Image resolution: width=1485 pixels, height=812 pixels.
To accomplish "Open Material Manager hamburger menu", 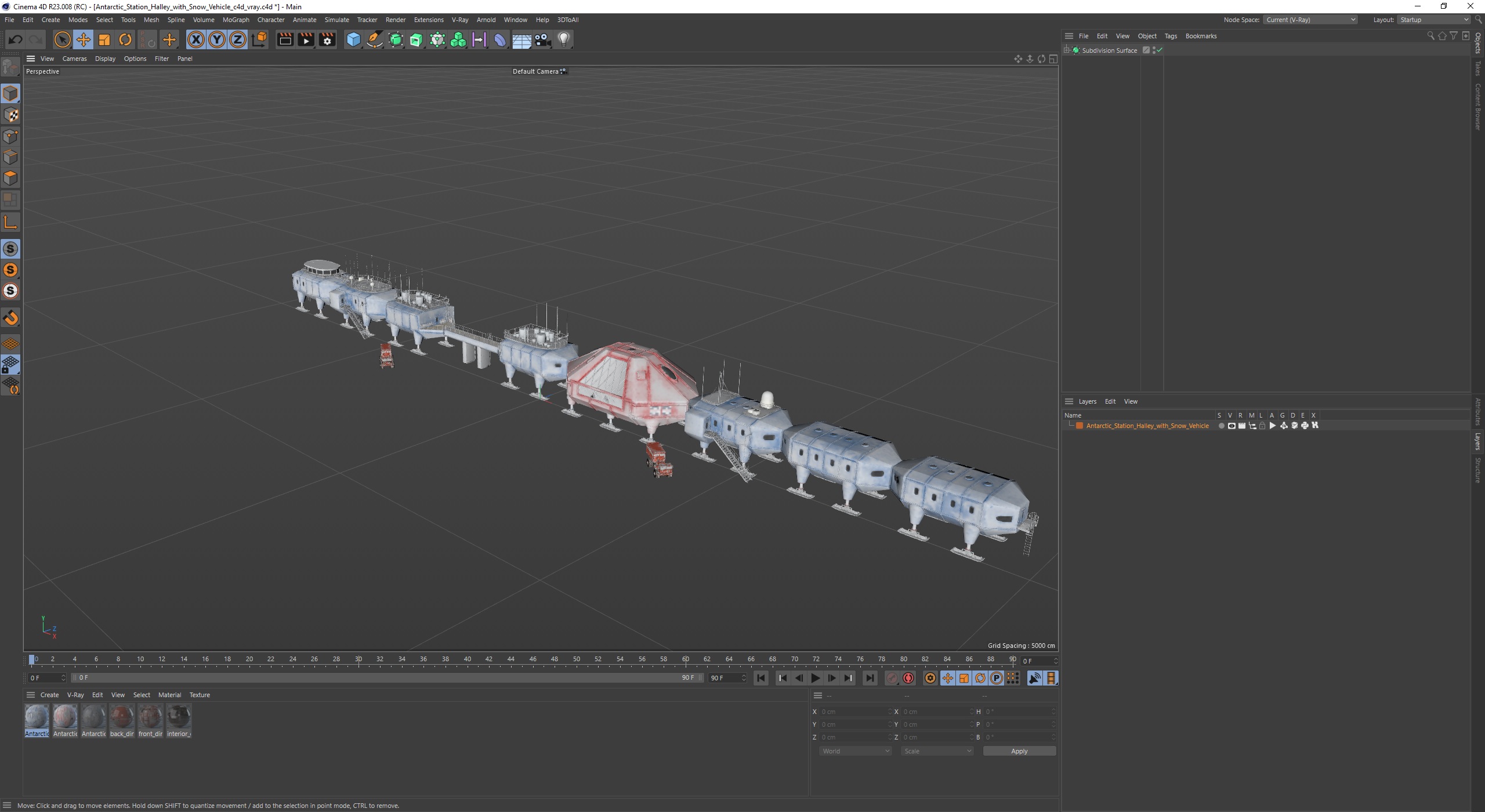I will tap(31, 695).
